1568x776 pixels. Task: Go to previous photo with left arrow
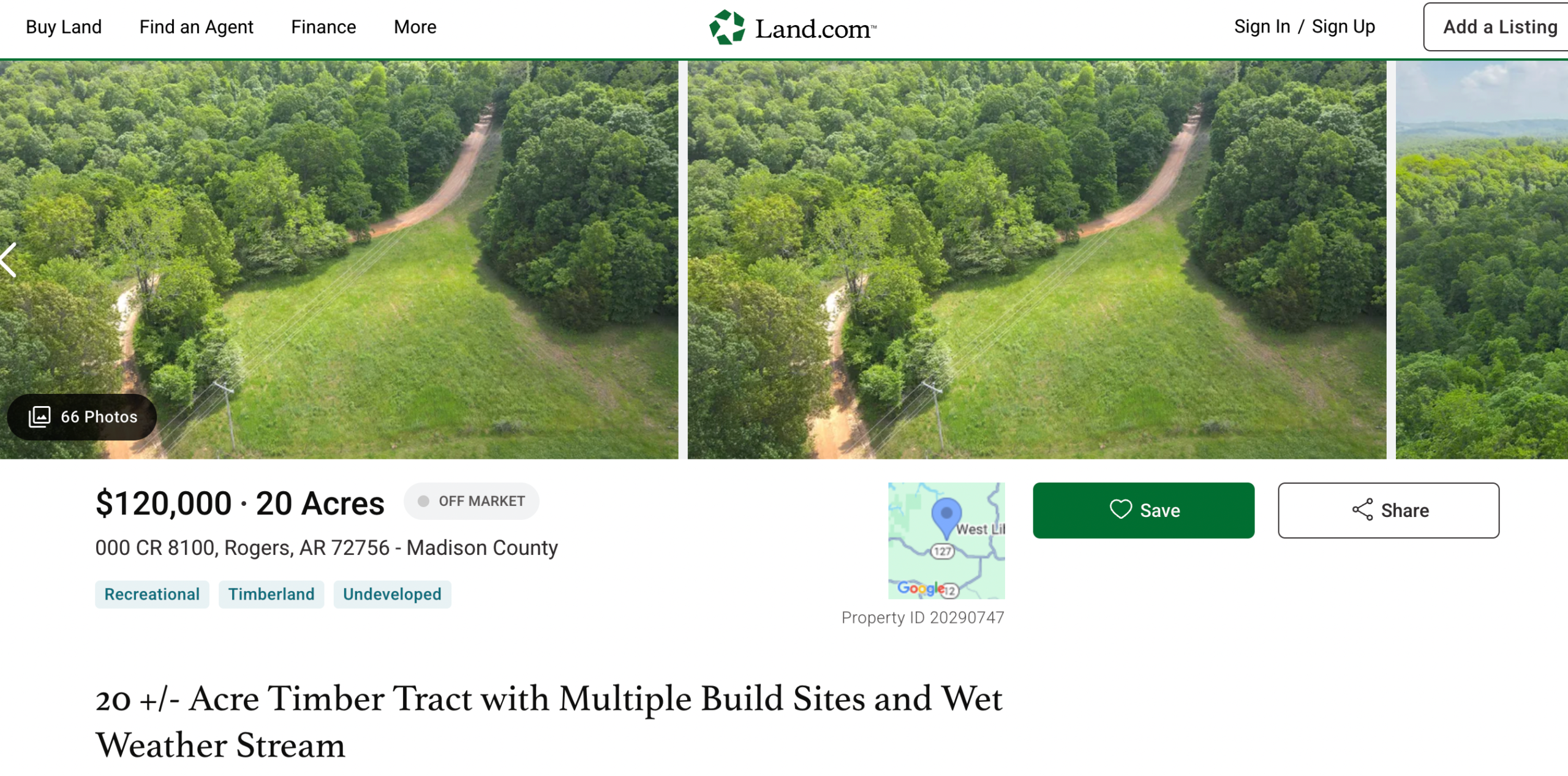click(9, 260)
